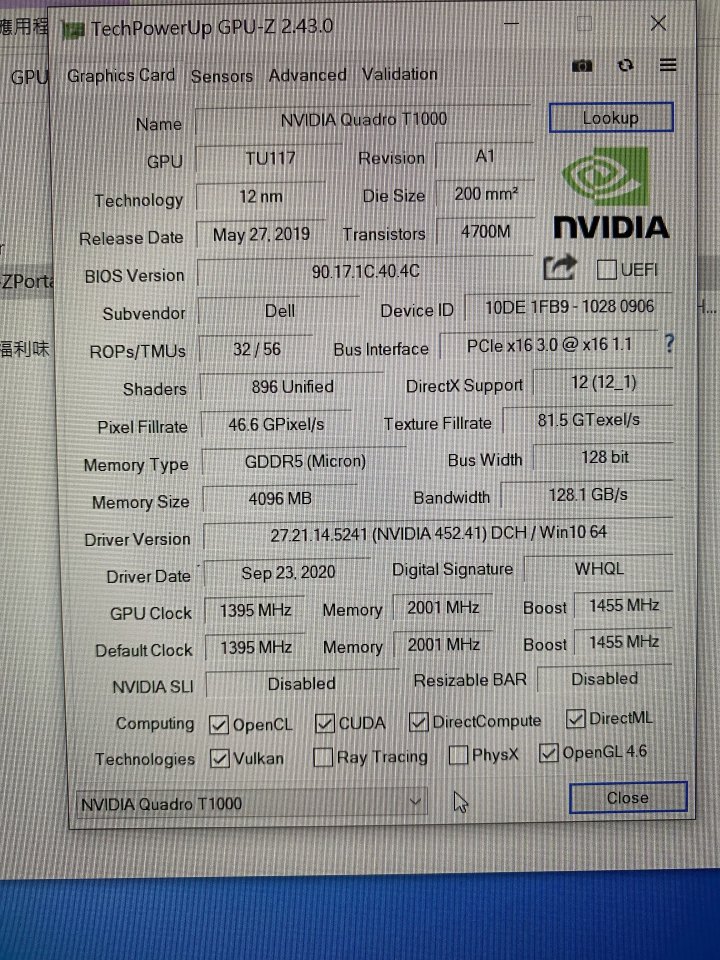Toggle the UEFI checkbox
This screenshot has height=960, width=720.
pyautogui.click(x=606, y=269)
